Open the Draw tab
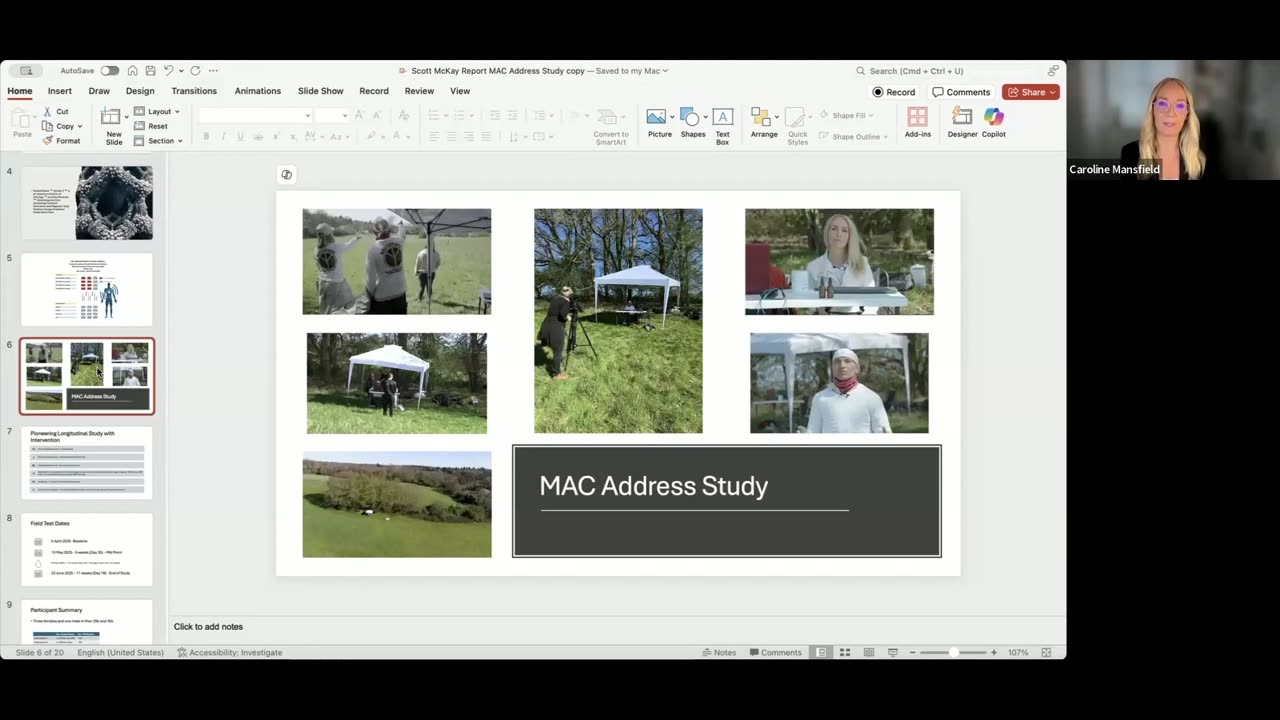Viewport: 1280px width, 720px height. click(99, 91)
